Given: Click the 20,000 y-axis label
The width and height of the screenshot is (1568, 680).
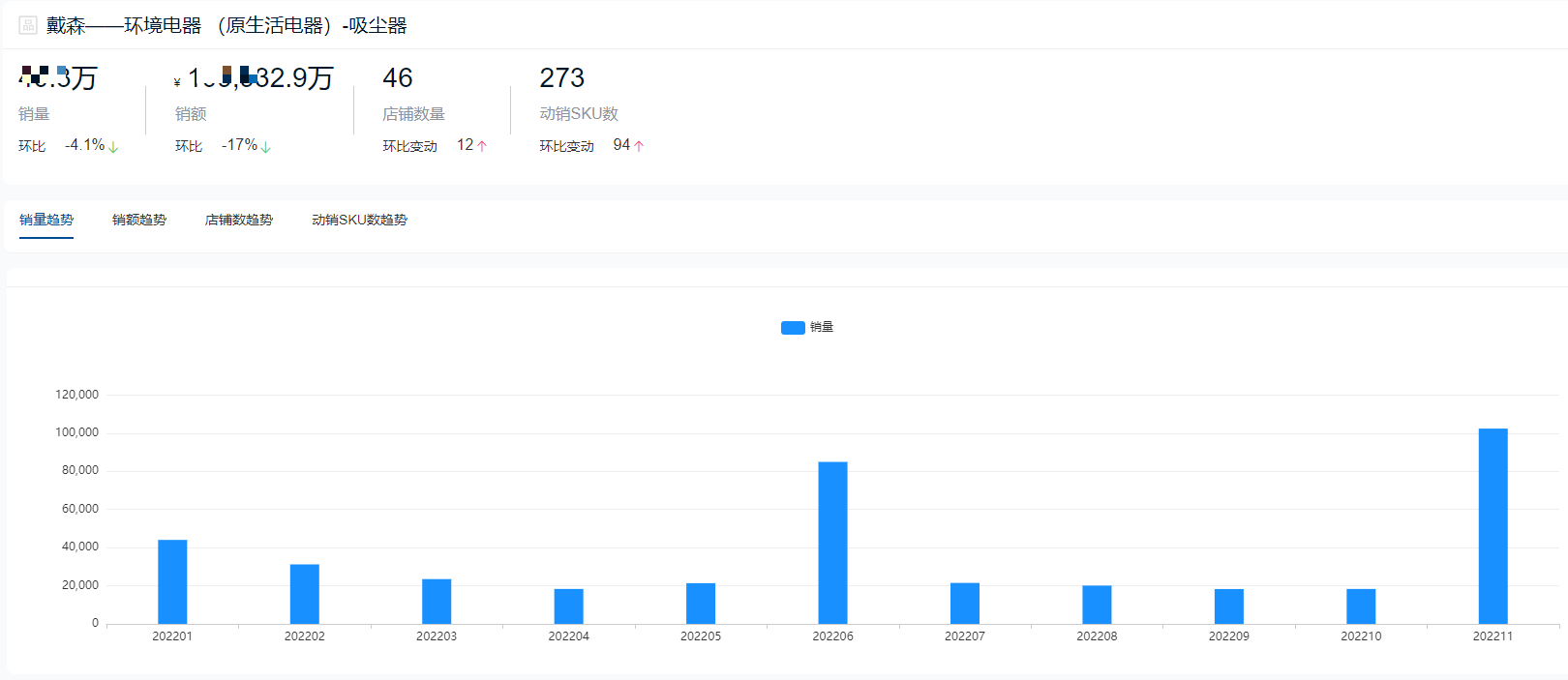Looking at the screenshot, I should (x=80, y=585).
